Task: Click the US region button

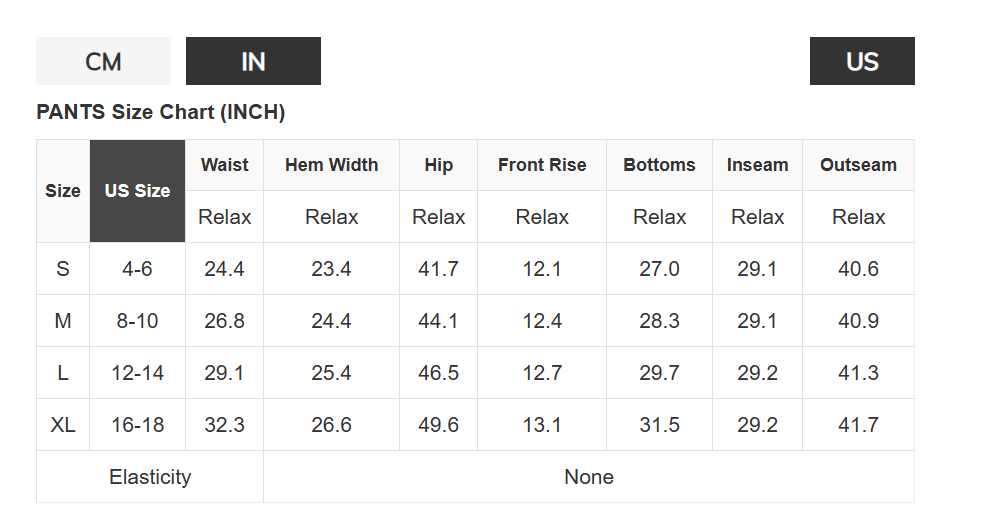Action: click(x=861, y=61)
